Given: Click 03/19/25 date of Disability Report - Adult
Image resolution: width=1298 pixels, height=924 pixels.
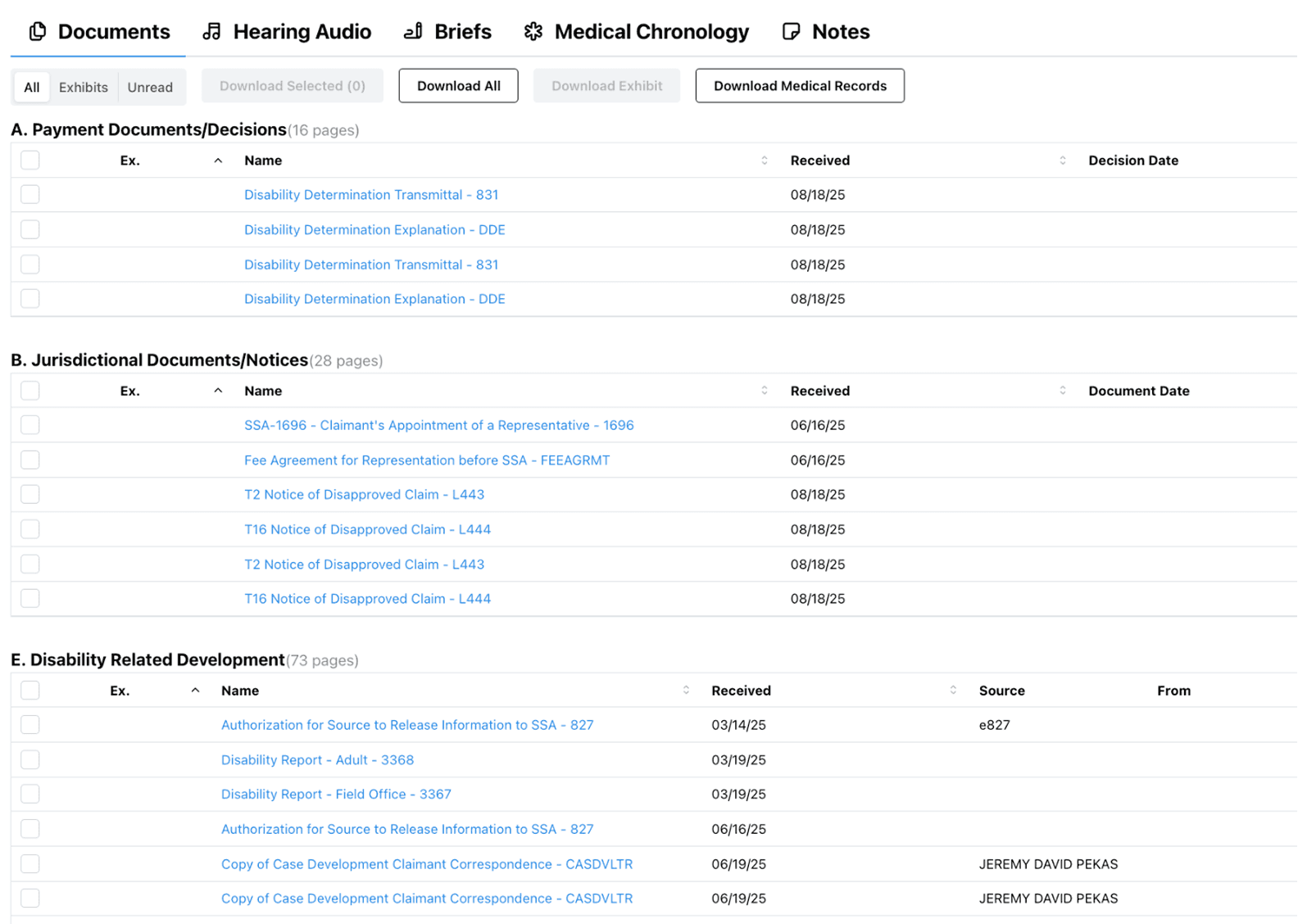Looking at the screenshot, I should (738, 760).
